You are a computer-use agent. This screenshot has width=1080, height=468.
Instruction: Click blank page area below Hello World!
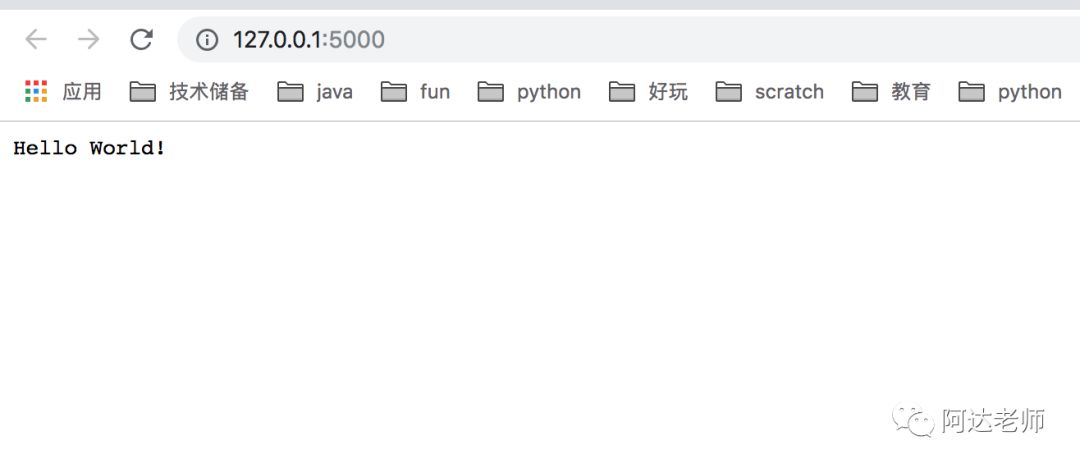482,289
